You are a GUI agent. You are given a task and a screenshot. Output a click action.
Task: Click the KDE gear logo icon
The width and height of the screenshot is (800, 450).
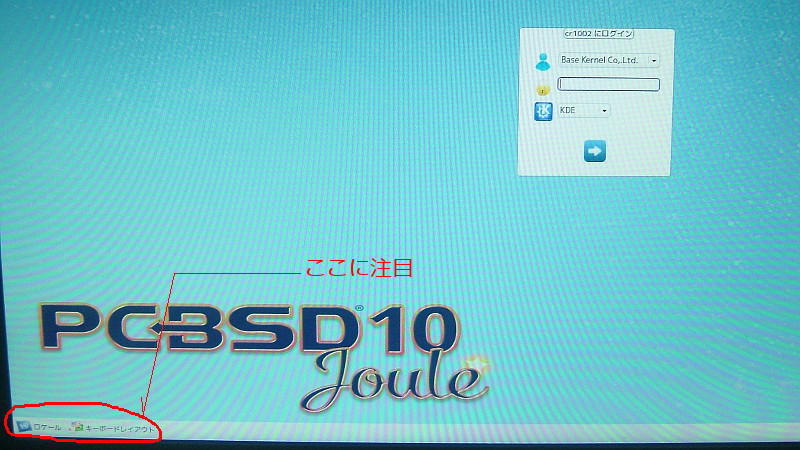[543, 111]
